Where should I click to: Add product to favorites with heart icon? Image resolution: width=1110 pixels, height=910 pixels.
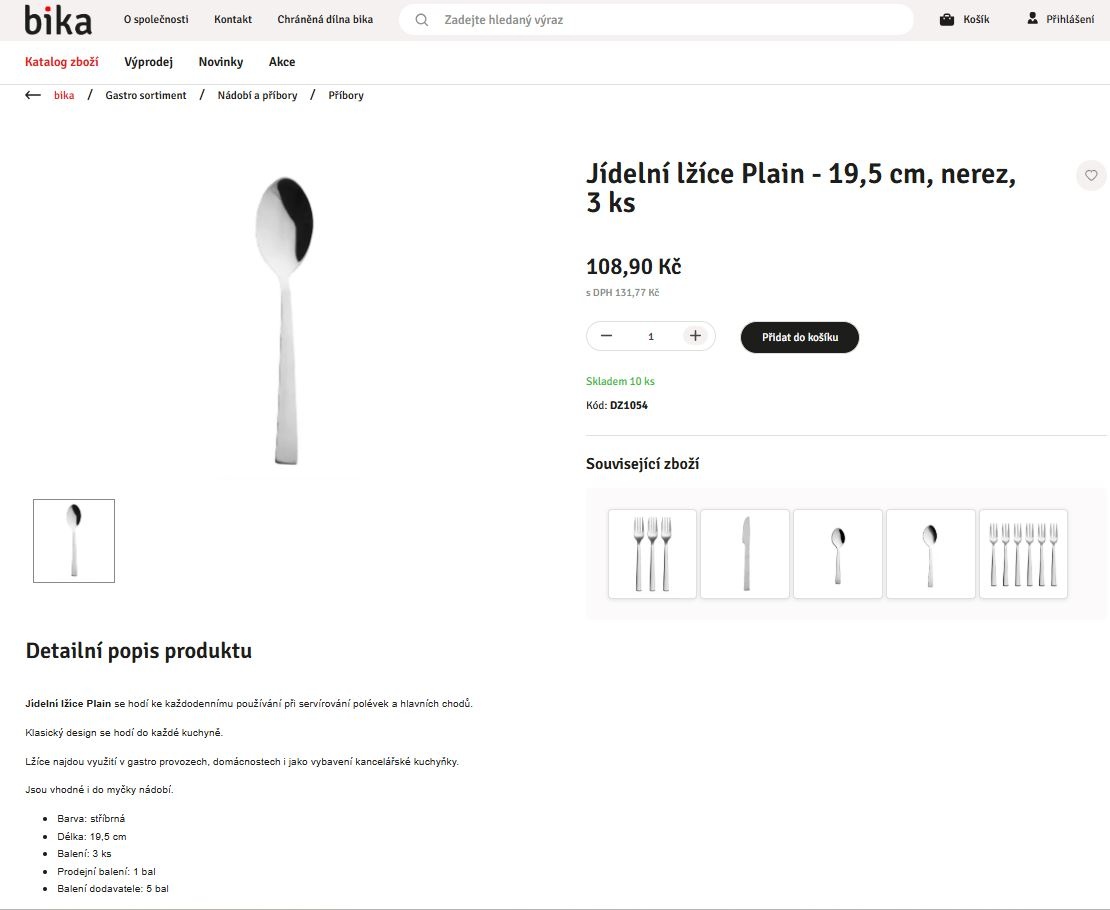pyautogui.click(x=1091, y=175)
